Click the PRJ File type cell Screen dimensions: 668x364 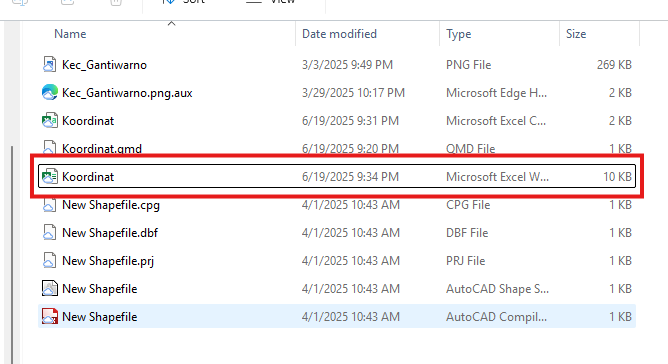[x=466, y=261]
